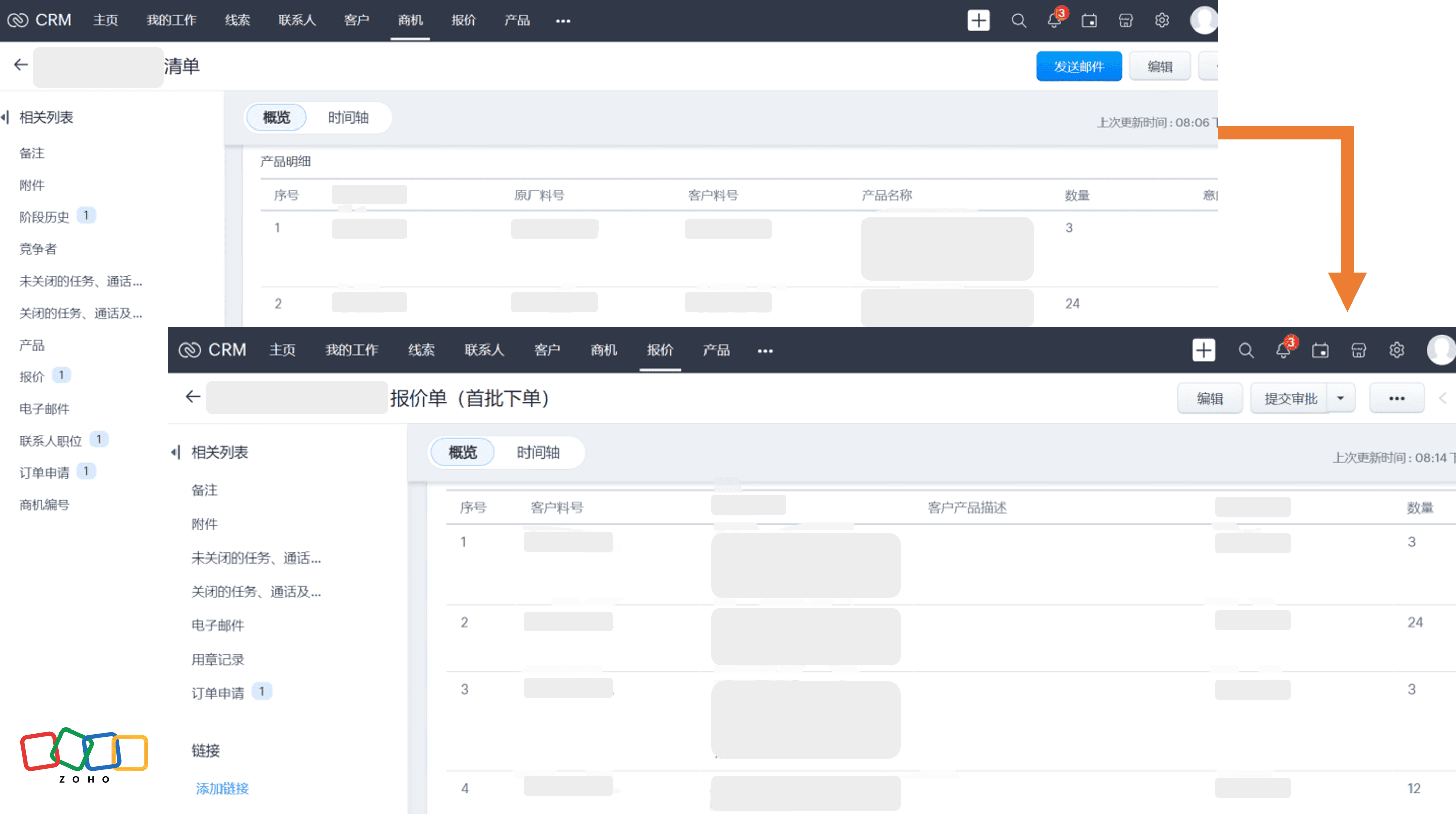Open more modules ellipsis in top nav bar
Screen dimensions: 1456x815
point(563,21)
